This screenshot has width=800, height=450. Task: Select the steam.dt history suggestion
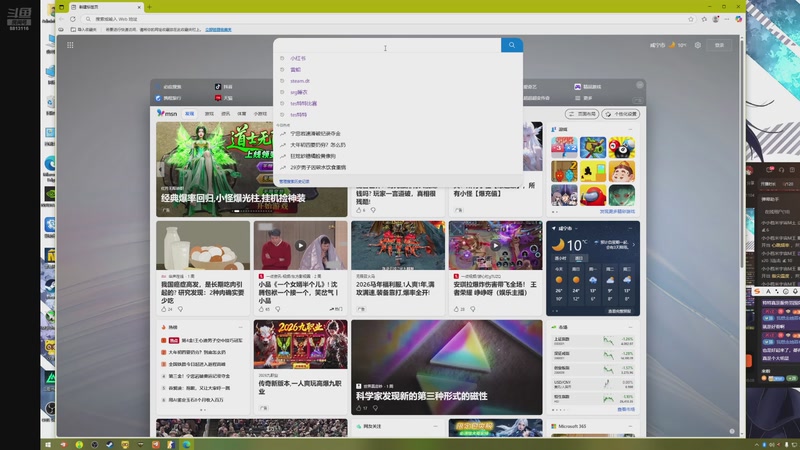click(x=300, y=81)
